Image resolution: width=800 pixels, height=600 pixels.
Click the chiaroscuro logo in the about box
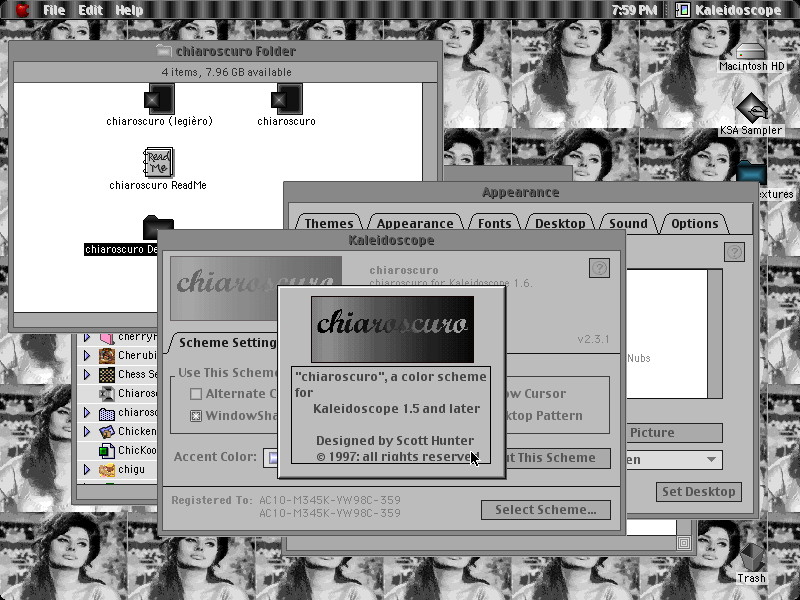click(392, 329)
